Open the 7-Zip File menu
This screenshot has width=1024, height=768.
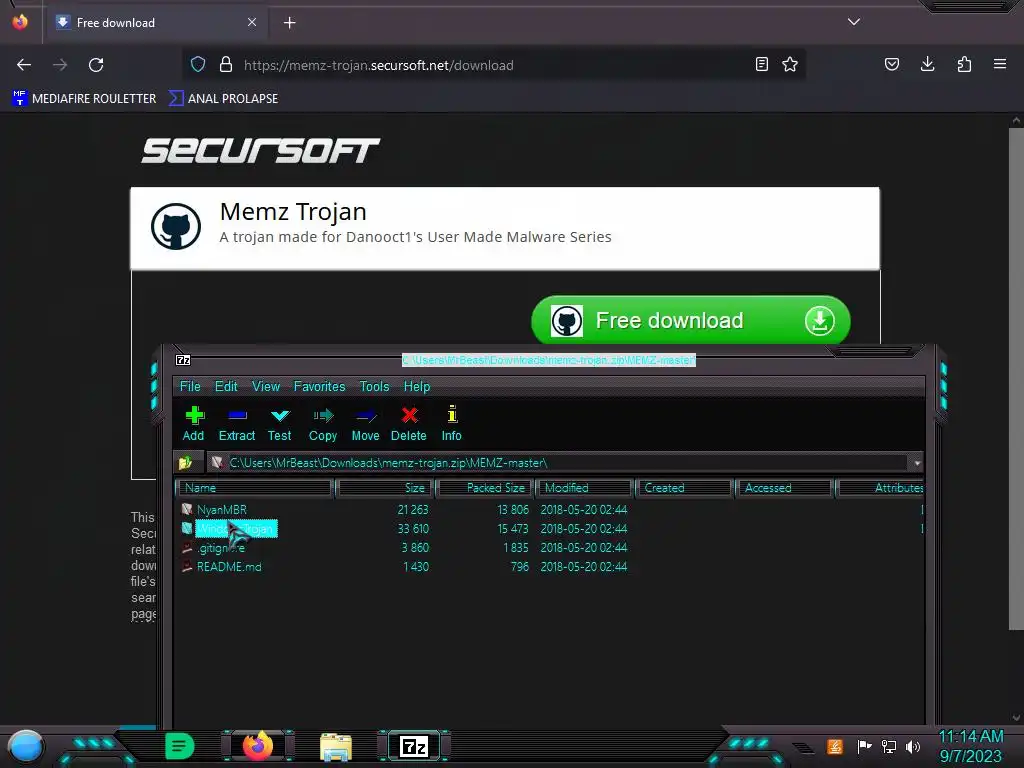[190, 387]
